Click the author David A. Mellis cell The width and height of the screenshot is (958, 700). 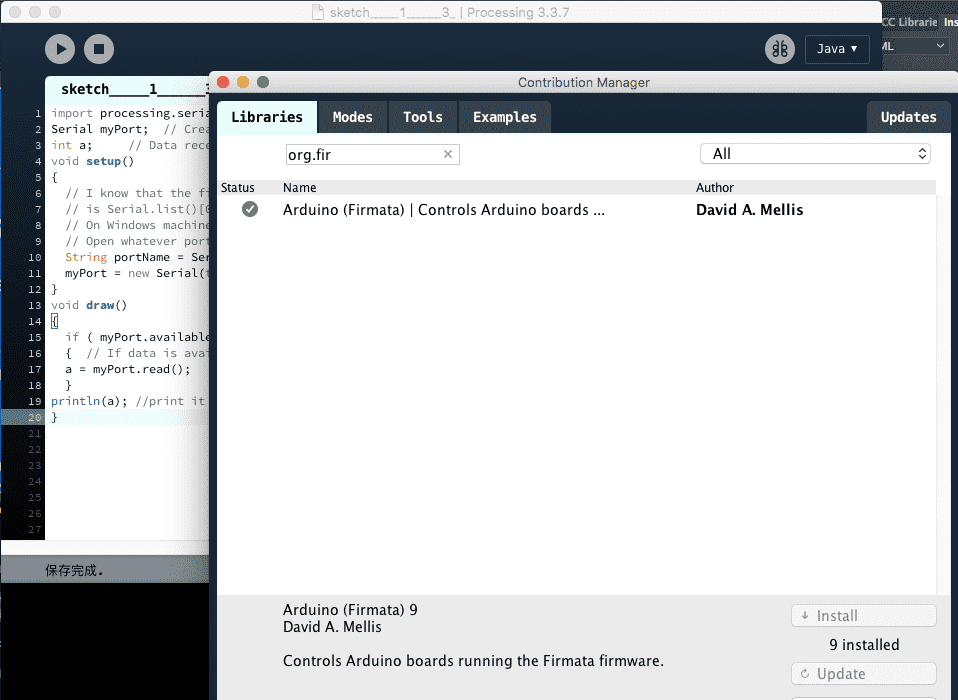point(750,210)
